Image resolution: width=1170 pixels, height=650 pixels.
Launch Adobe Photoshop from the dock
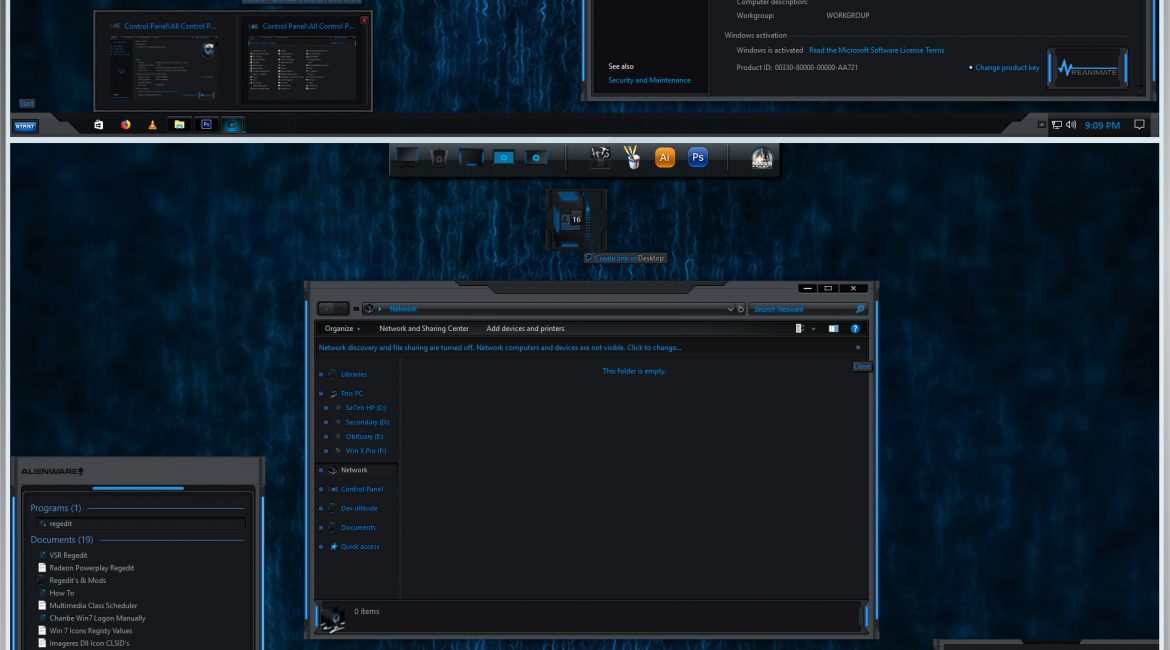(x=697, y=157)
